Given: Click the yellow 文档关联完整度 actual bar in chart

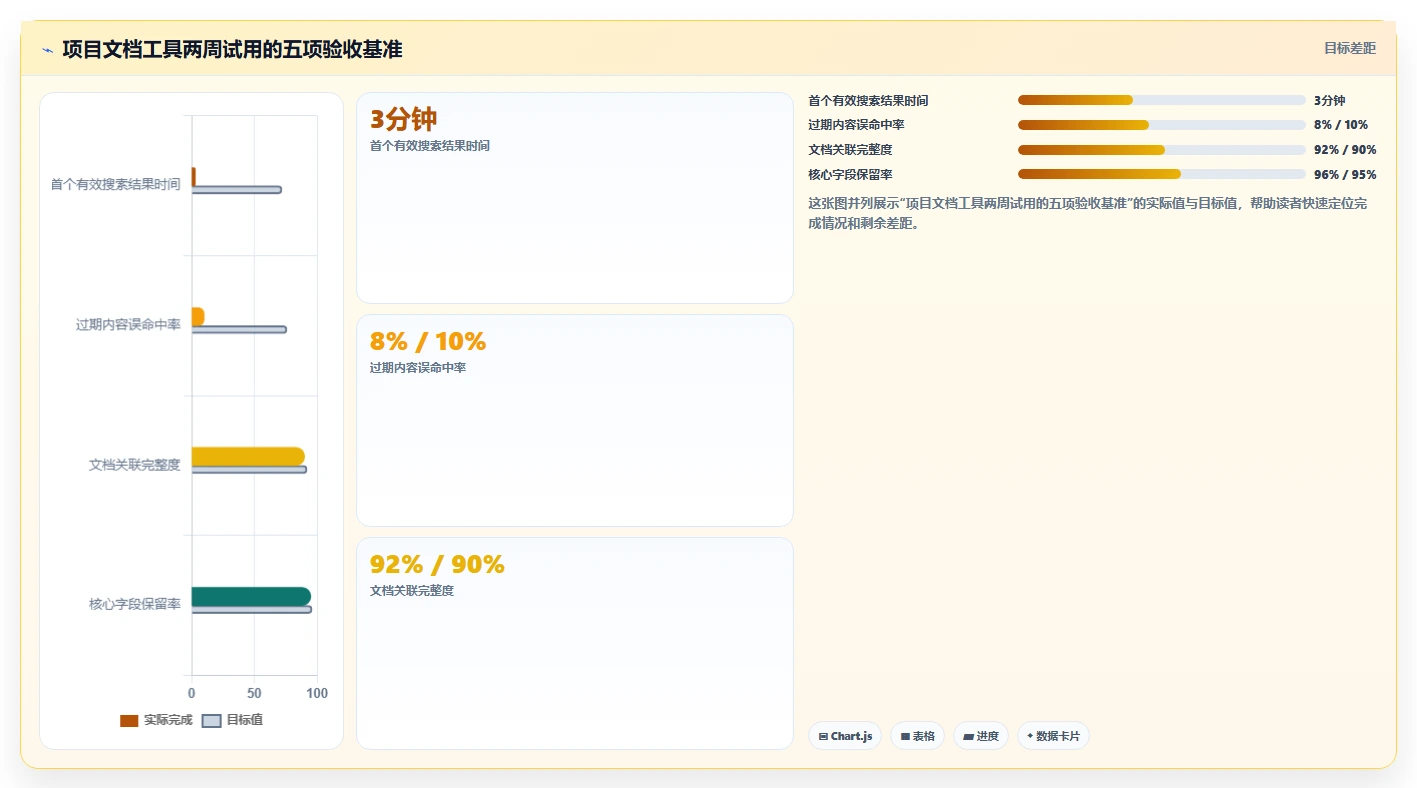Looking at the screenshot, I should 248,457.
